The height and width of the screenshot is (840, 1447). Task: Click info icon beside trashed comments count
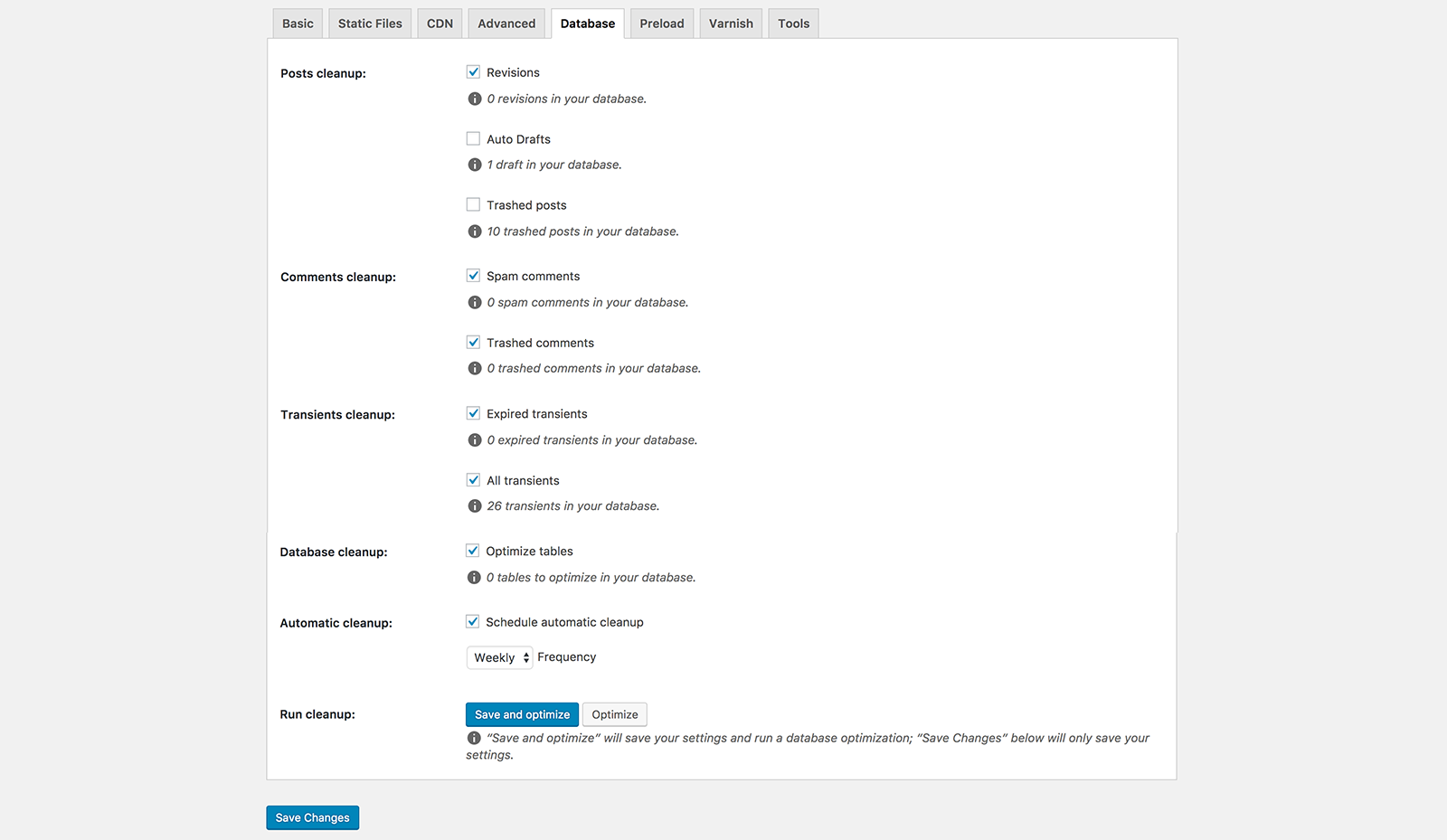point(475,368)
